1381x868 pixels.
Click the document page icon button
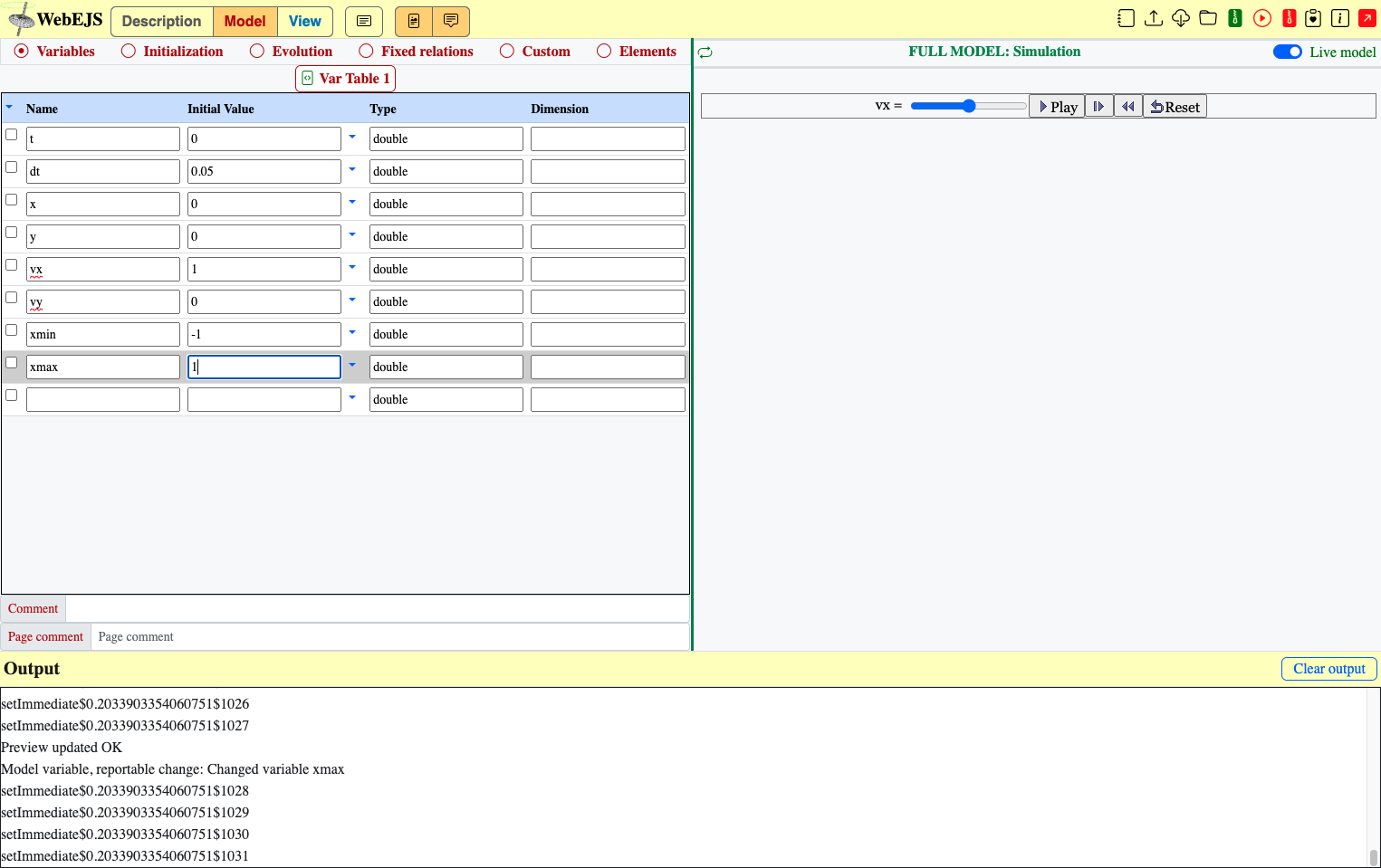pyautogui.click(x=414, y=21)
